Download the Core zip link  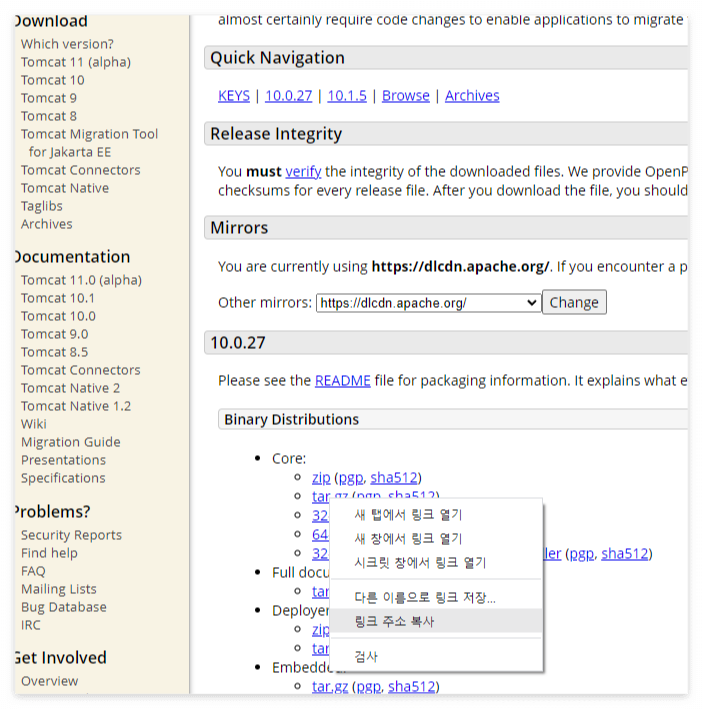coord(321,478)
